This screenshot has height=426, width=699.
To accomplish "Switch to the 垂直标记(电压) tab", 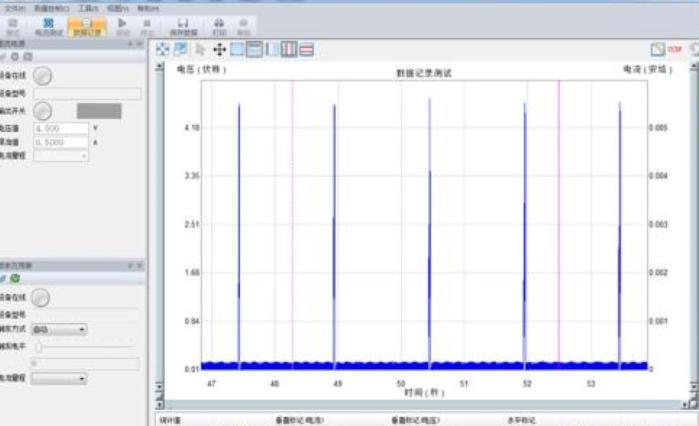I will pos(415,420).
